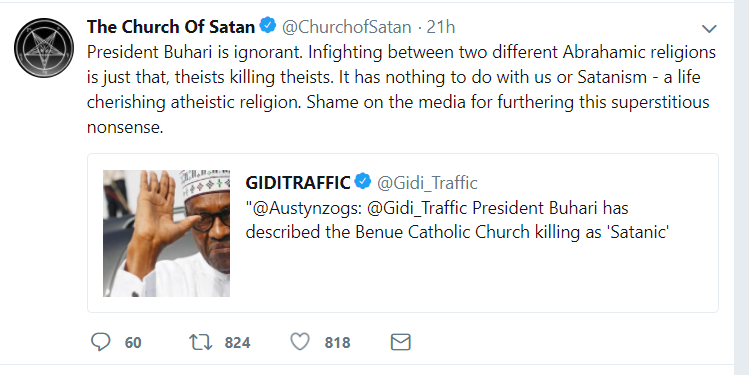The image size is (749, 375).
Task: View the 60 replies count
Action: 133,343
